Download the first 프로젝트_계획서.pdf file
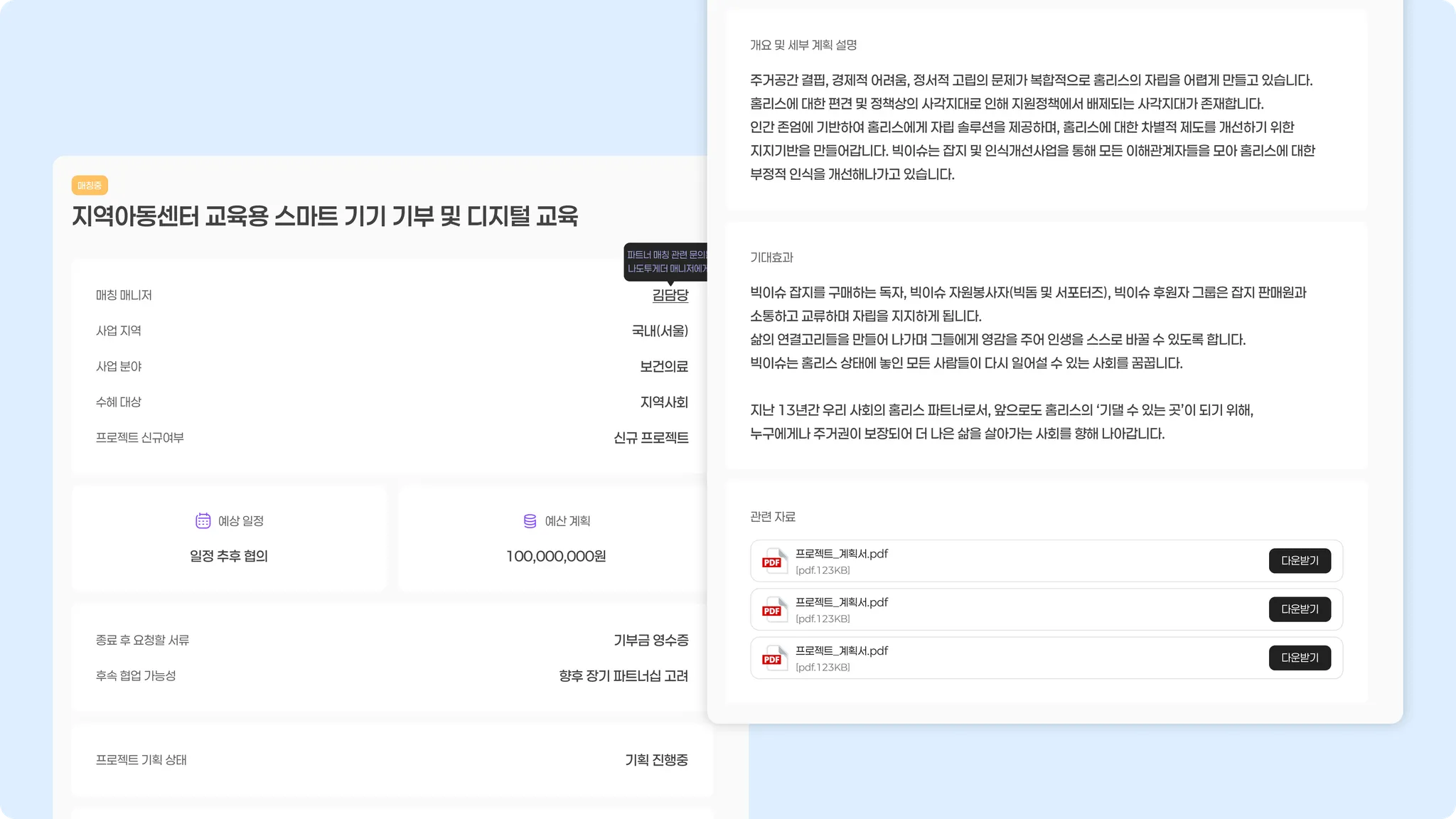 coord(1299,561)
